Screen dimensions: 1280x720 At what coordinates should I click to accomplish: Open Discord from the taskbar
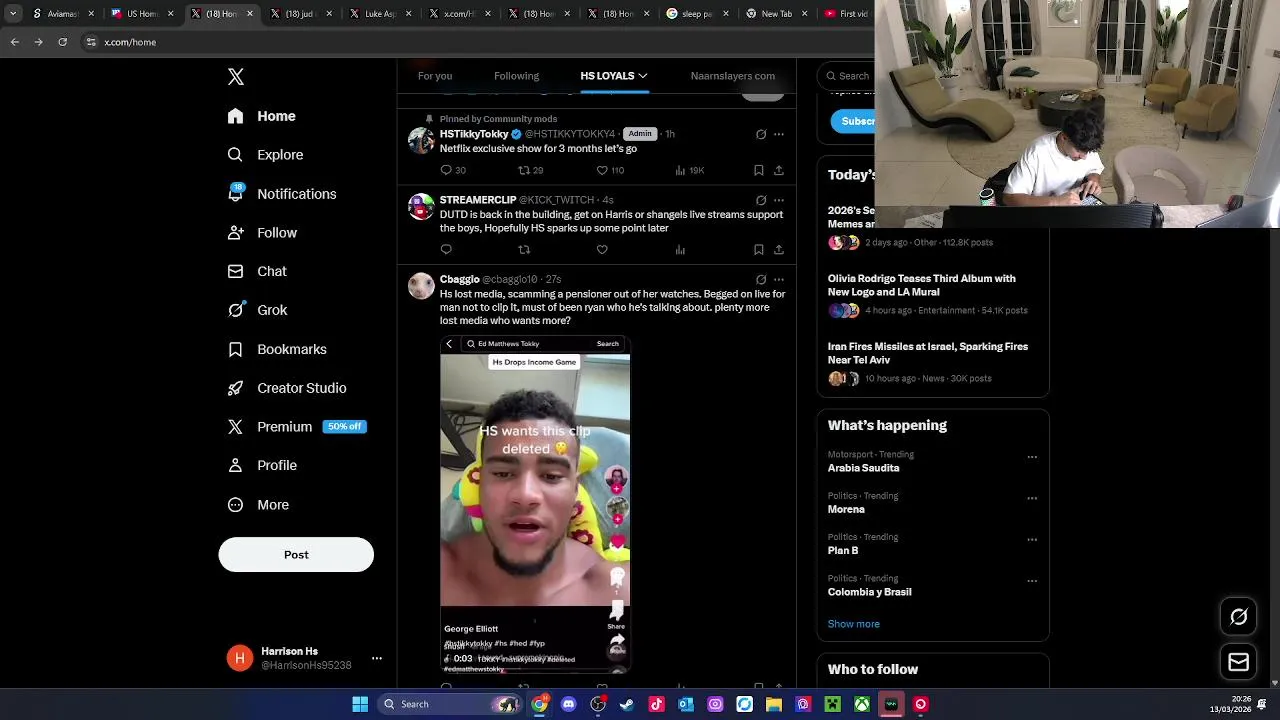(569, 704)
